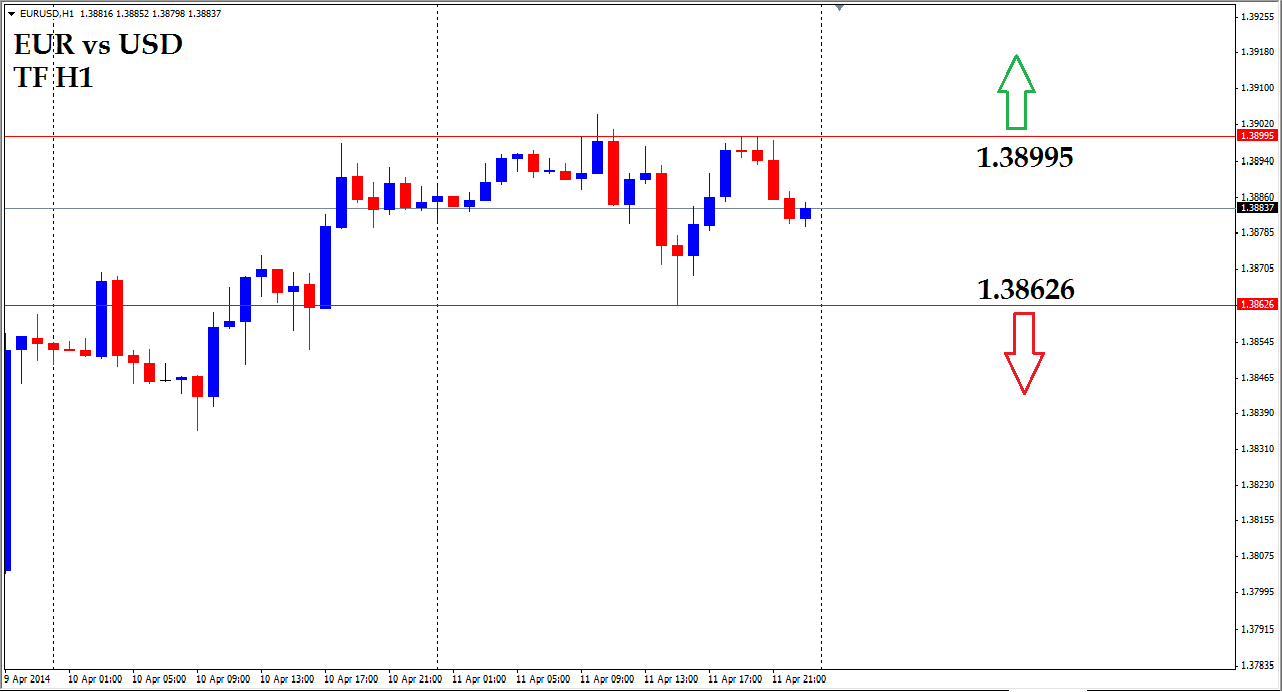
Task: Click the large bold 1.38626 label
Action: click(1026, 290)
